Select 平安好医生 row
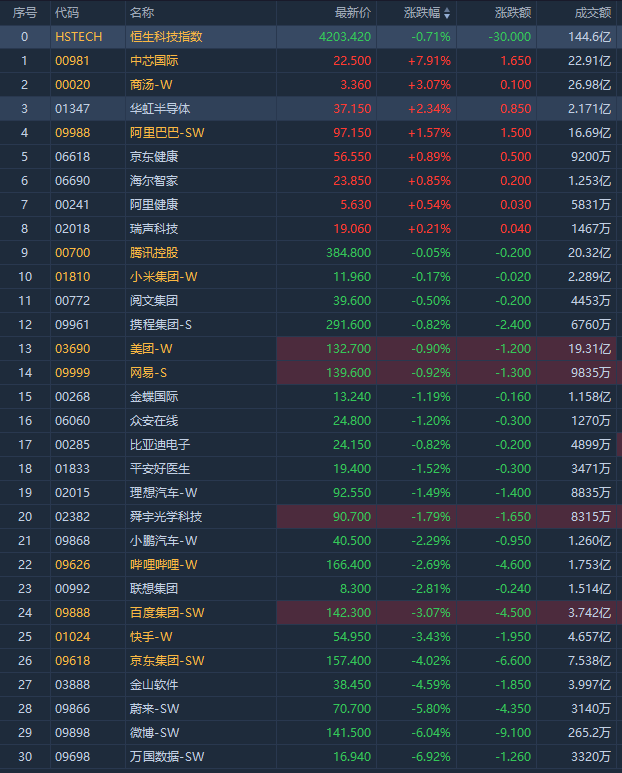 (311, 469)
